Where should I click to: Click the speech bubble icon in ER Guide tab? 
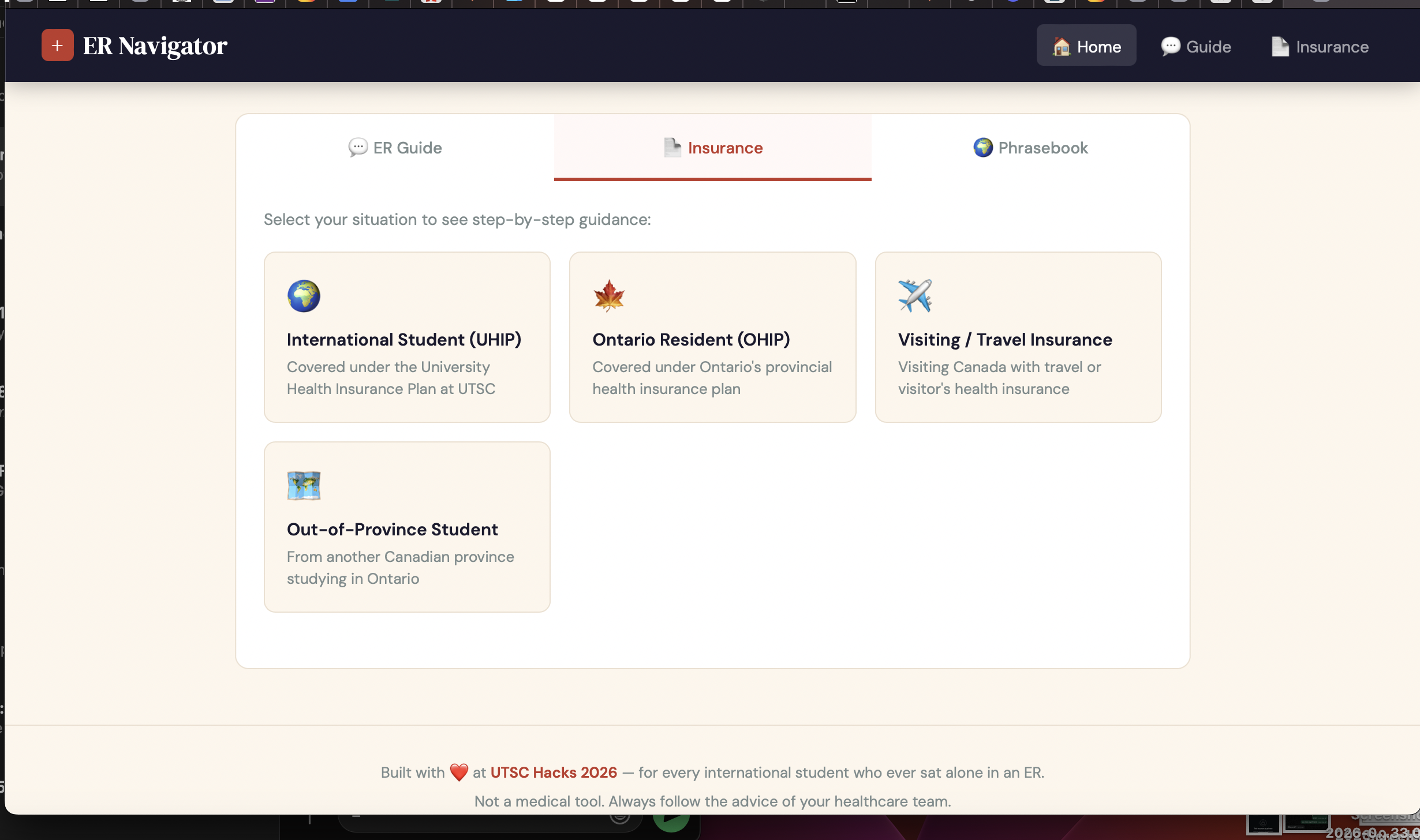(x=358, y=148)
